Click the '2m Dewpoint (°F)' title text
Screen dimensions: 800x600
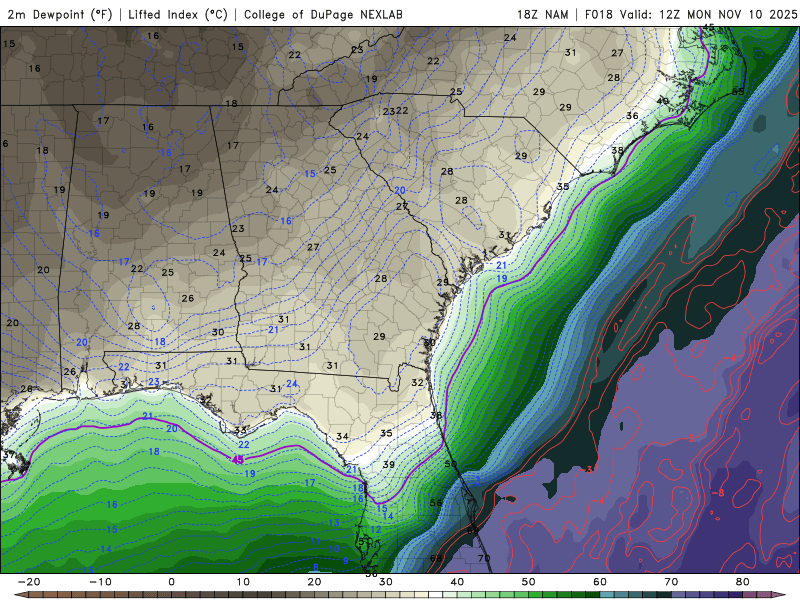(60, 14)
